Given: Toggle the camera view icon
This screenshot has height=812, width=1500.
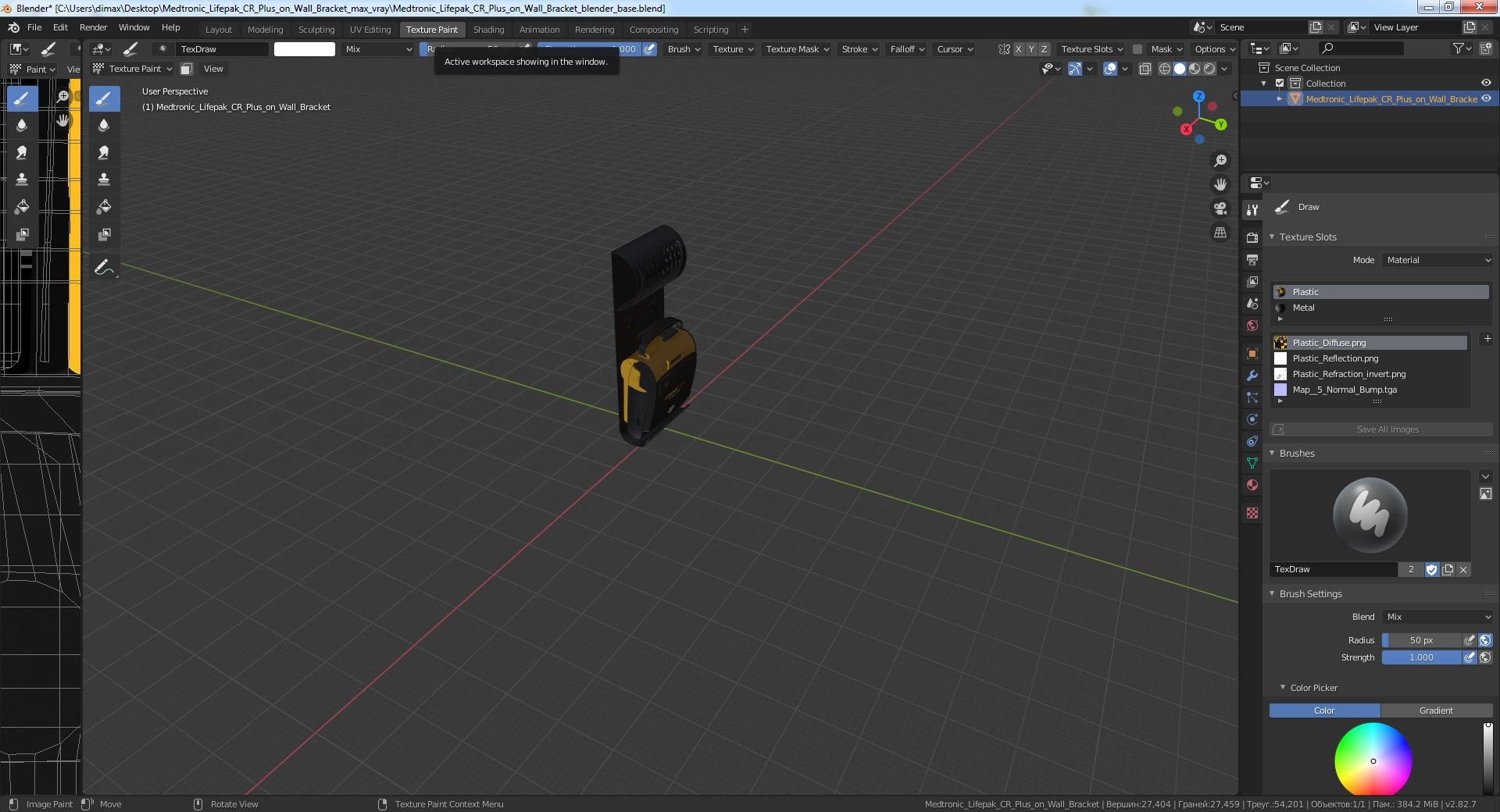Looking at the screenshot, I should click(x=1220, y=208).
